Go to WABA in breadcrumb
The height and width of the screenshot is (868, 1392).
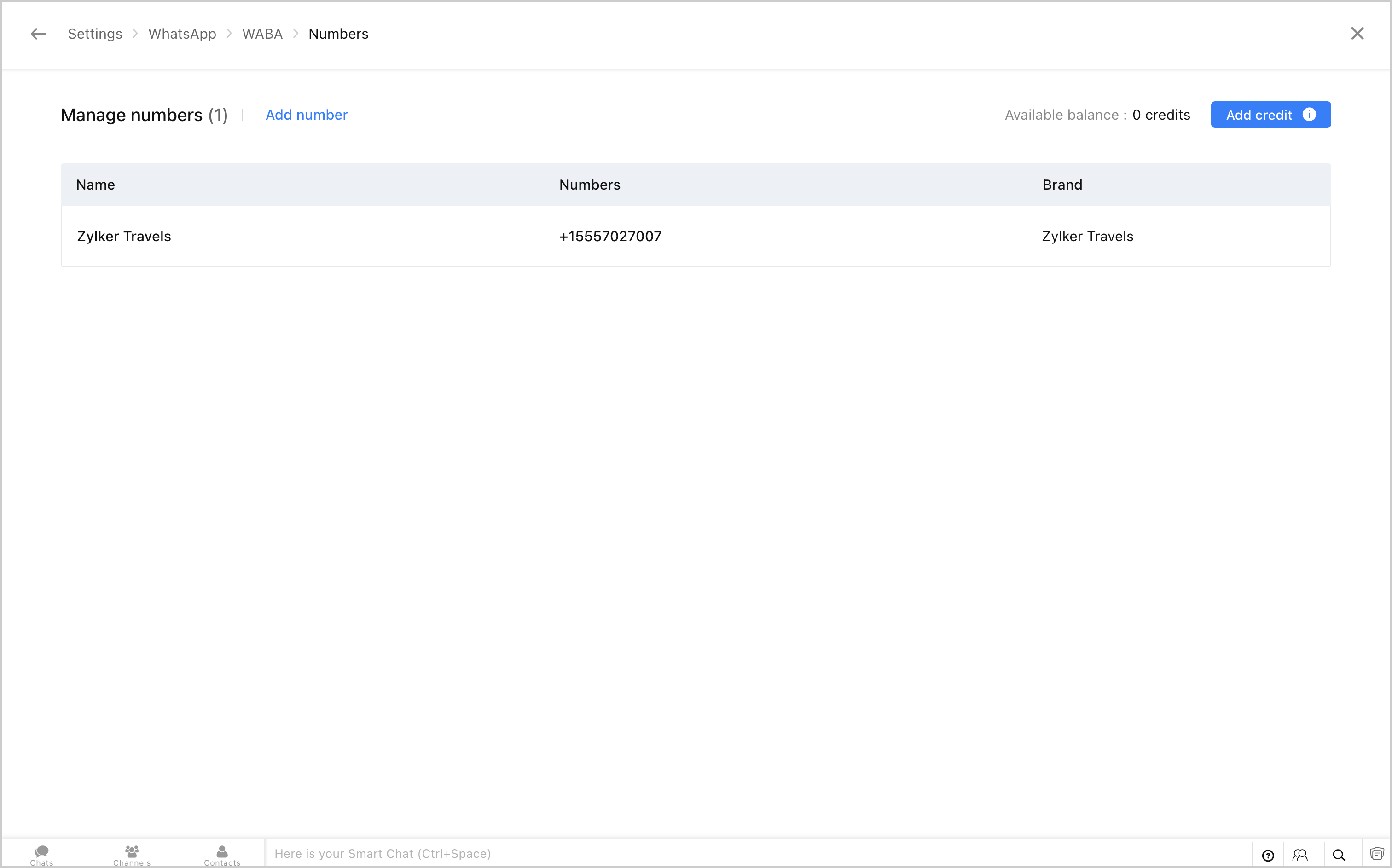[x=262, y=34]
